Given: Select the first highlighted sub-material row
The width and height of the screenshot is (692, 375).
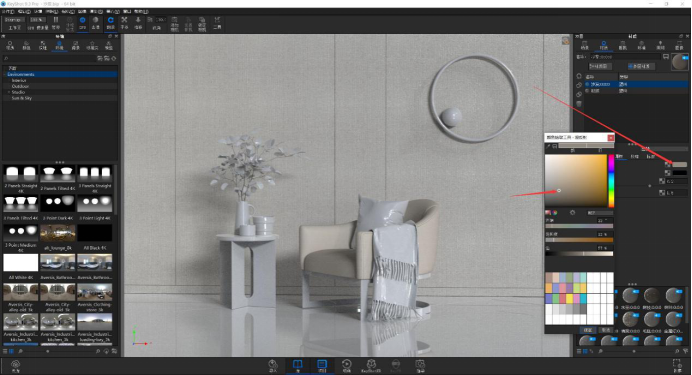Looking at the screenshot, I should (x=636, y=84).
